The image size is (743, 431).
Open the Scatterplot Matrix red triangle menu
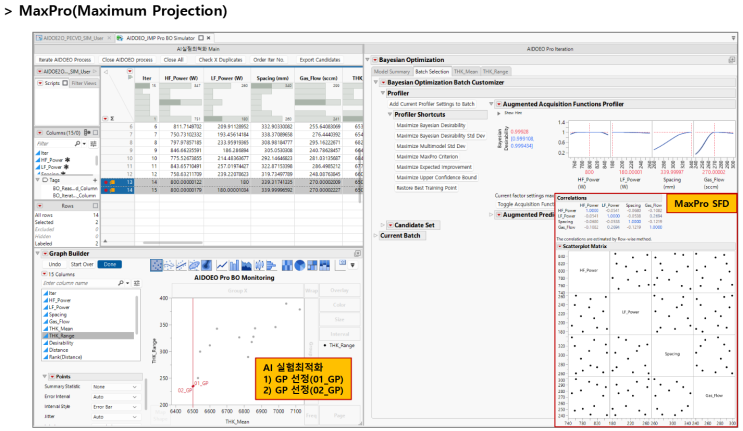(560, 247)
